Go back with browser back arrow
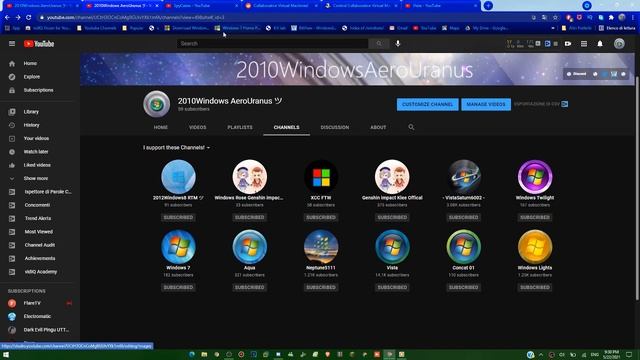This screenshot has height=360, width=640. click(x=7, y=18)
